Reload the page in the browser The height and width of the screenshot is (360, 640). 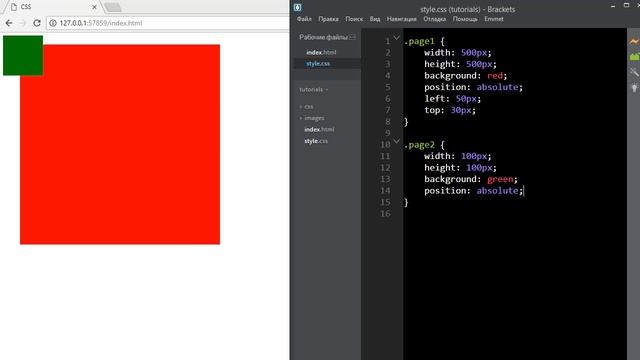pyautogui.click(x=37, y=23)
